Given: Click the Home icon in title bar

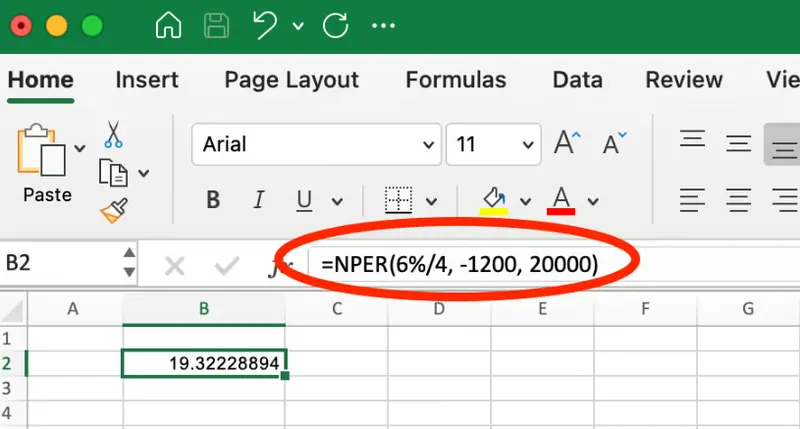Looking at the screenshot, I should click(168, 26).
